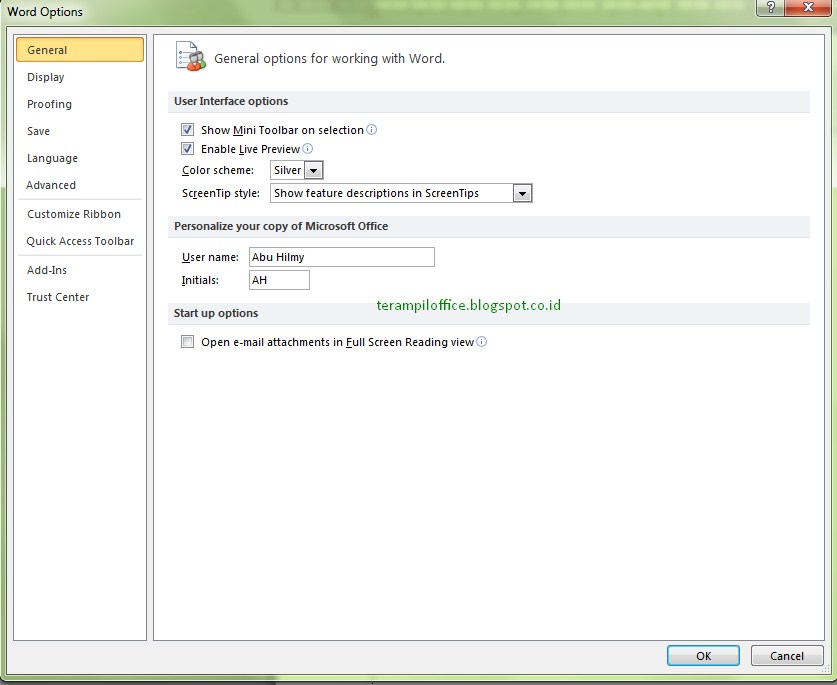The image size is (837, 685).
Task: Click the Initials field showing AH
Action: point(278,280)
